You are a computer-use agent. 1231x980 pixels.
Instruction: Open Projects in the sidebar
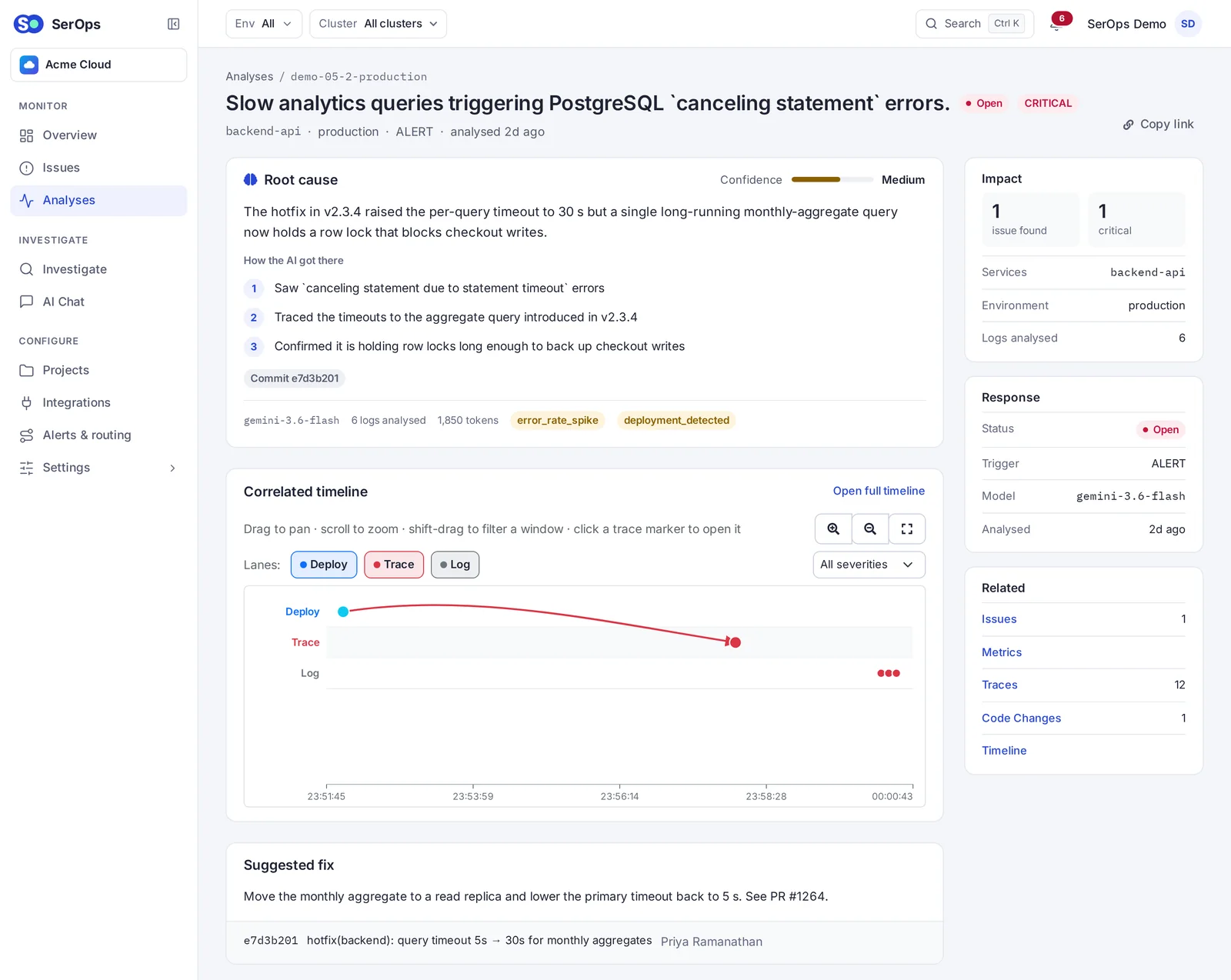point(98,370)
